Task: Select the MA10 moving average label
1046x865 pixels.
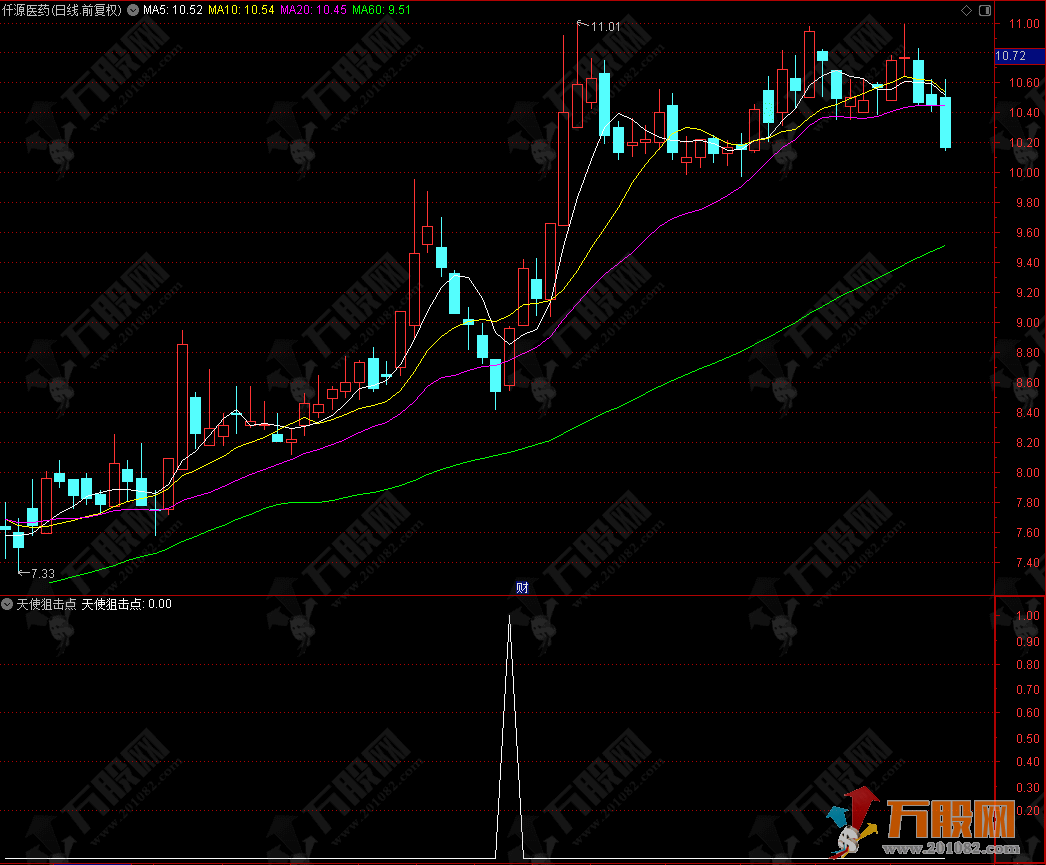Action: point(241,10)
